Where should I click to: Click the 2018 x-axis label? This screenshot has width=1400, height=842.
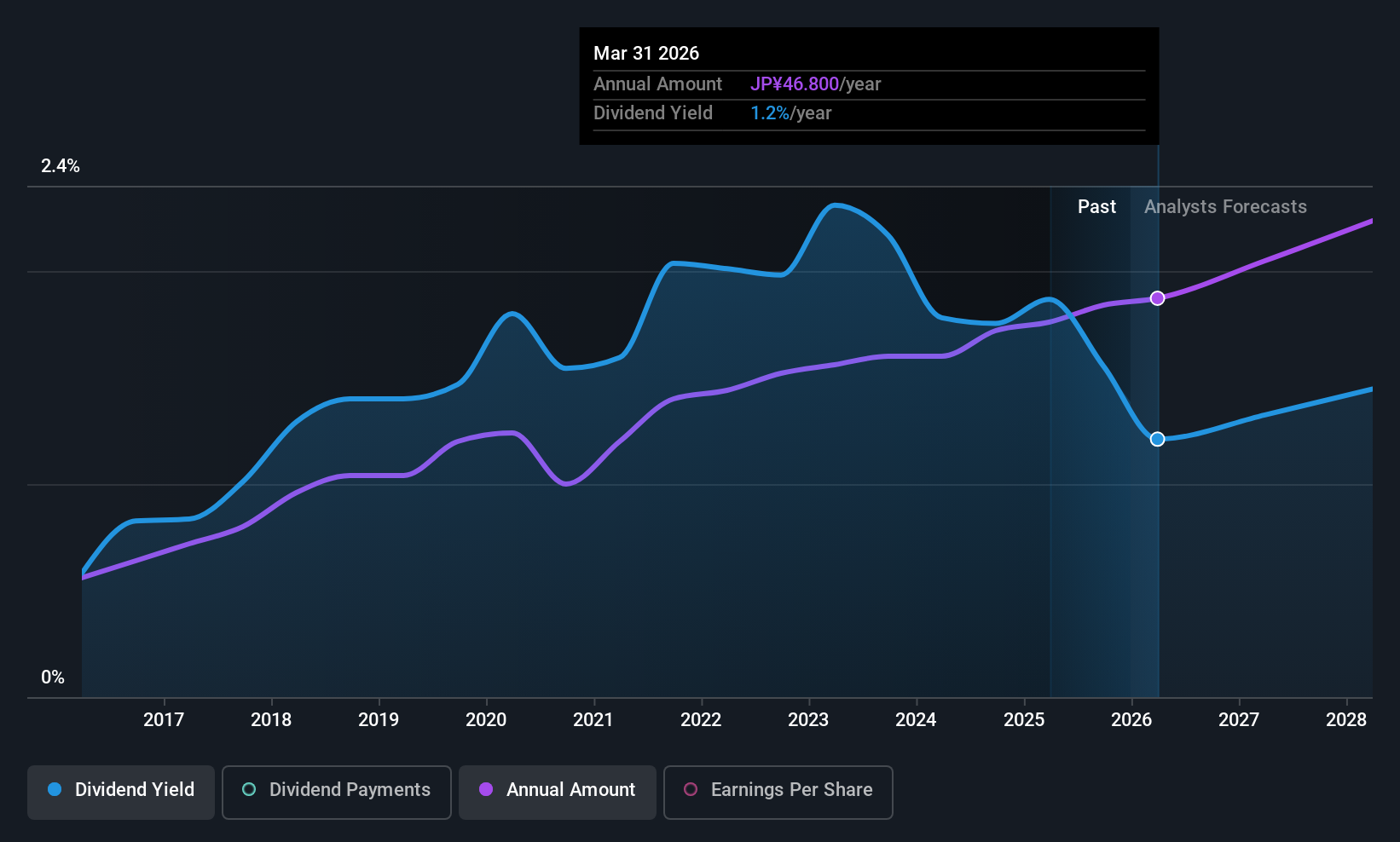point(271,720)
